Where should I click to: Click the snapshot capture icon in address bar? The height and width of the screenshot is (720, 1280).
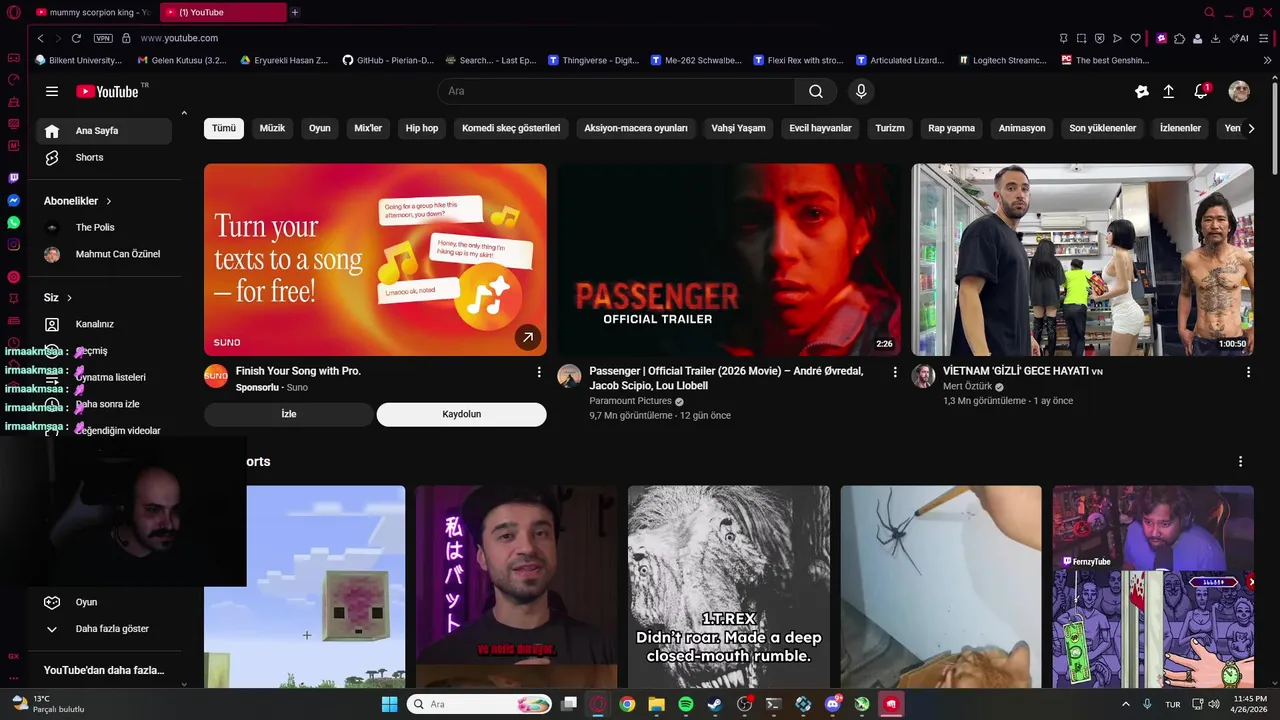pos(1081,38)
